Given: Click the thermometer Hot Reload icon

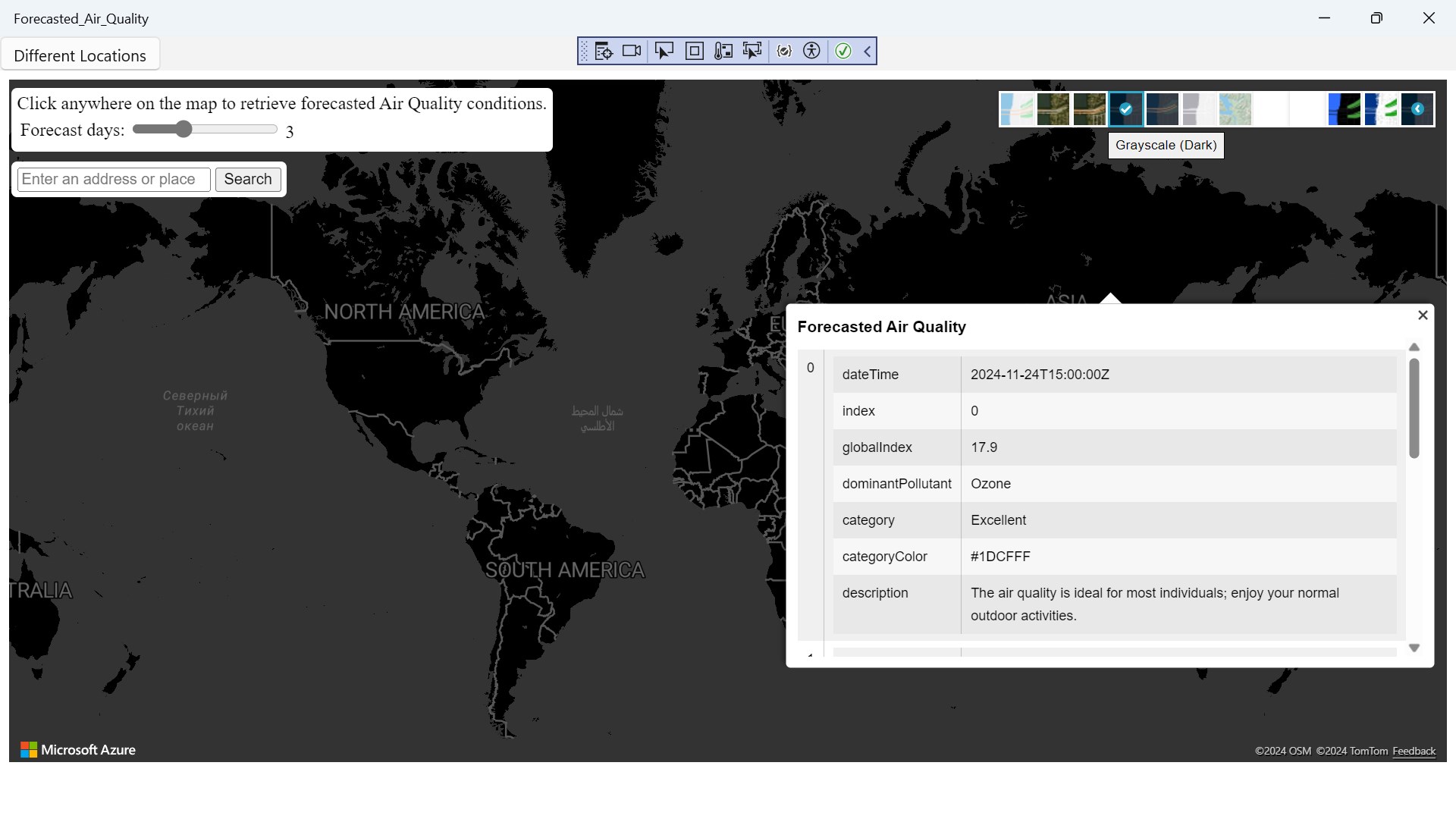Looking at the screenshot, I should (723, 51).
